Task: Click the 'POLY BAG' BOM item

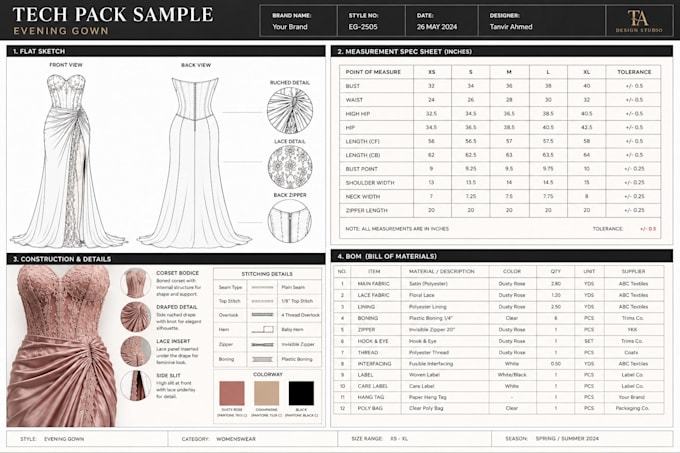Action: 370,408
